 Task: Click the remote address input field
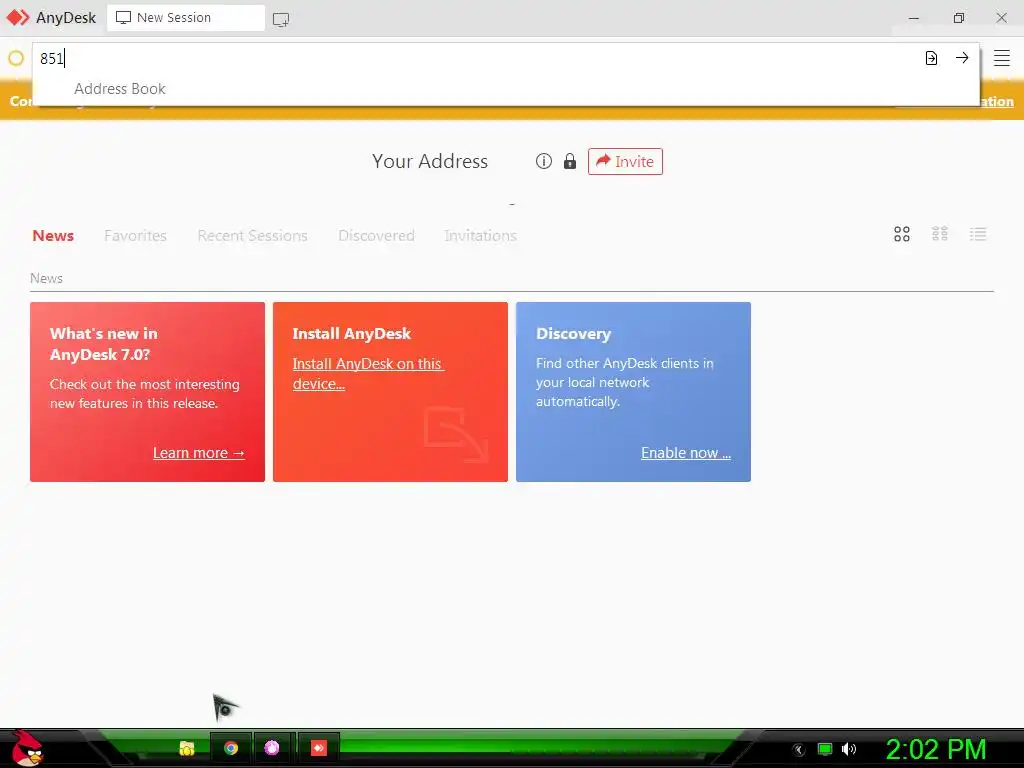click(x=477, y=58)
